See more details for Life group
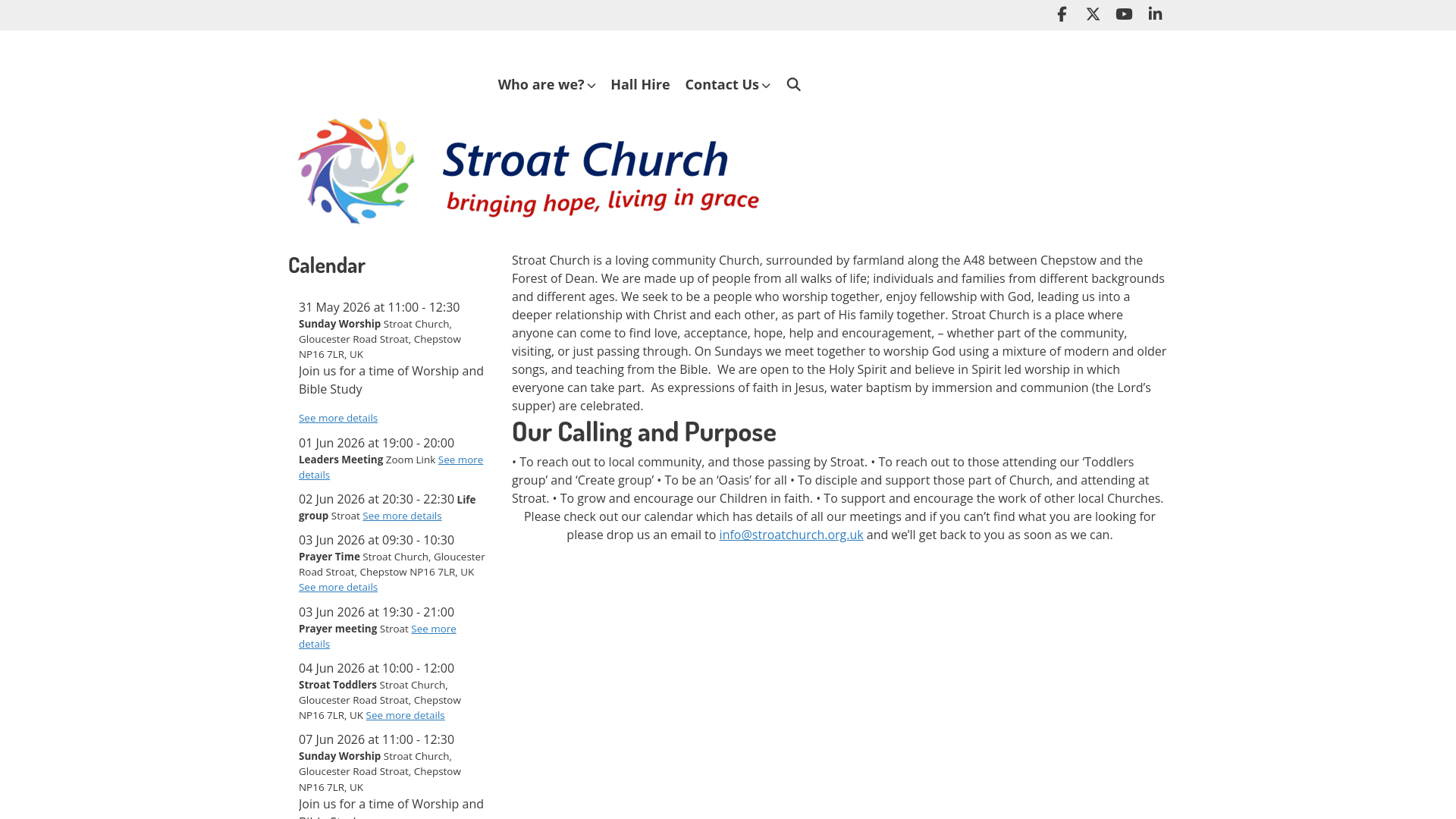 pyautogui.click(x=402, y=516)
